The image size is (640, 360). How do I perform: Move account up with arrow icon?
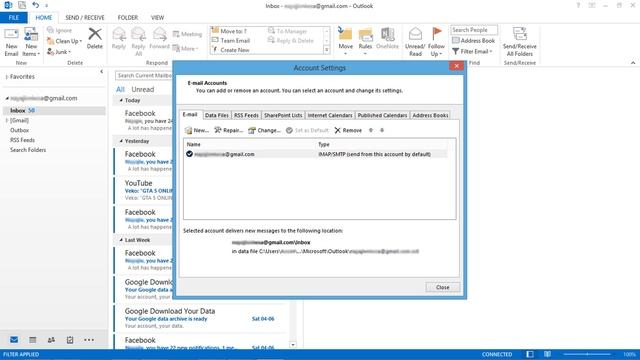(371, 130)
